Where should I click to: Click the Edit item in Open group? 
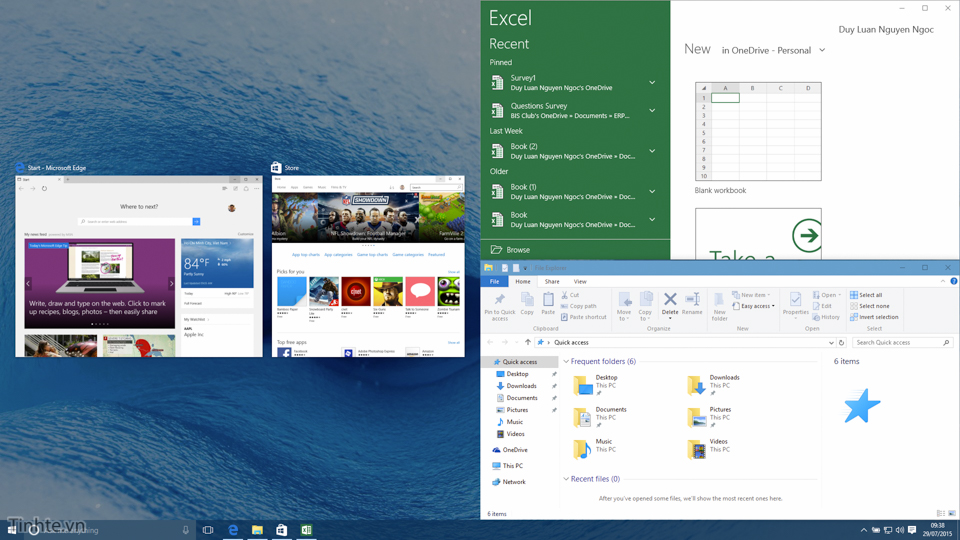(x=822, y=306)
